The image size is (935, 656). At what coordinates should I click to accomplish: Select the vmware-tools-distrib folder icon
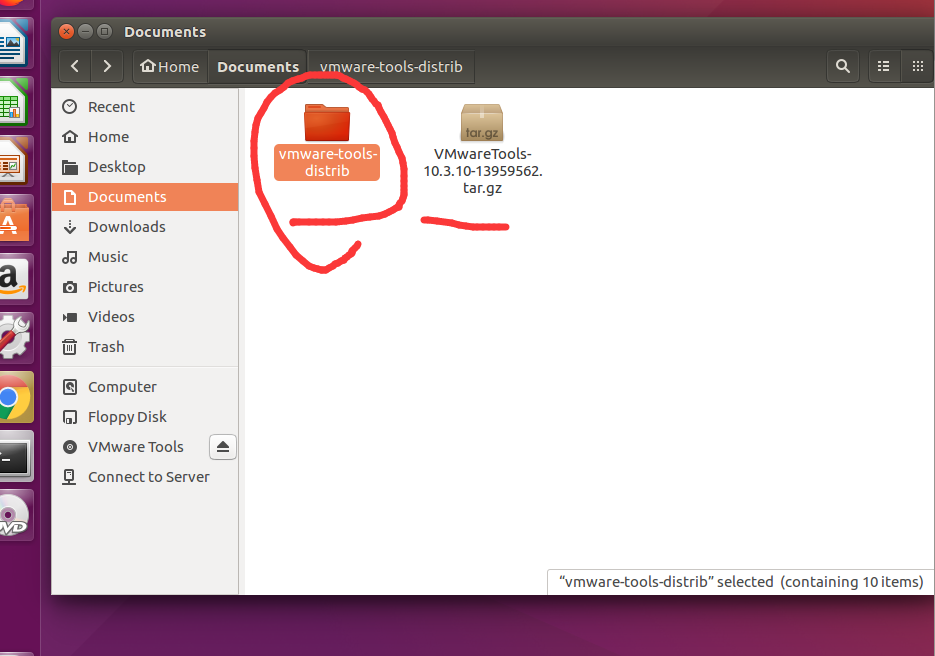point(327,122)
